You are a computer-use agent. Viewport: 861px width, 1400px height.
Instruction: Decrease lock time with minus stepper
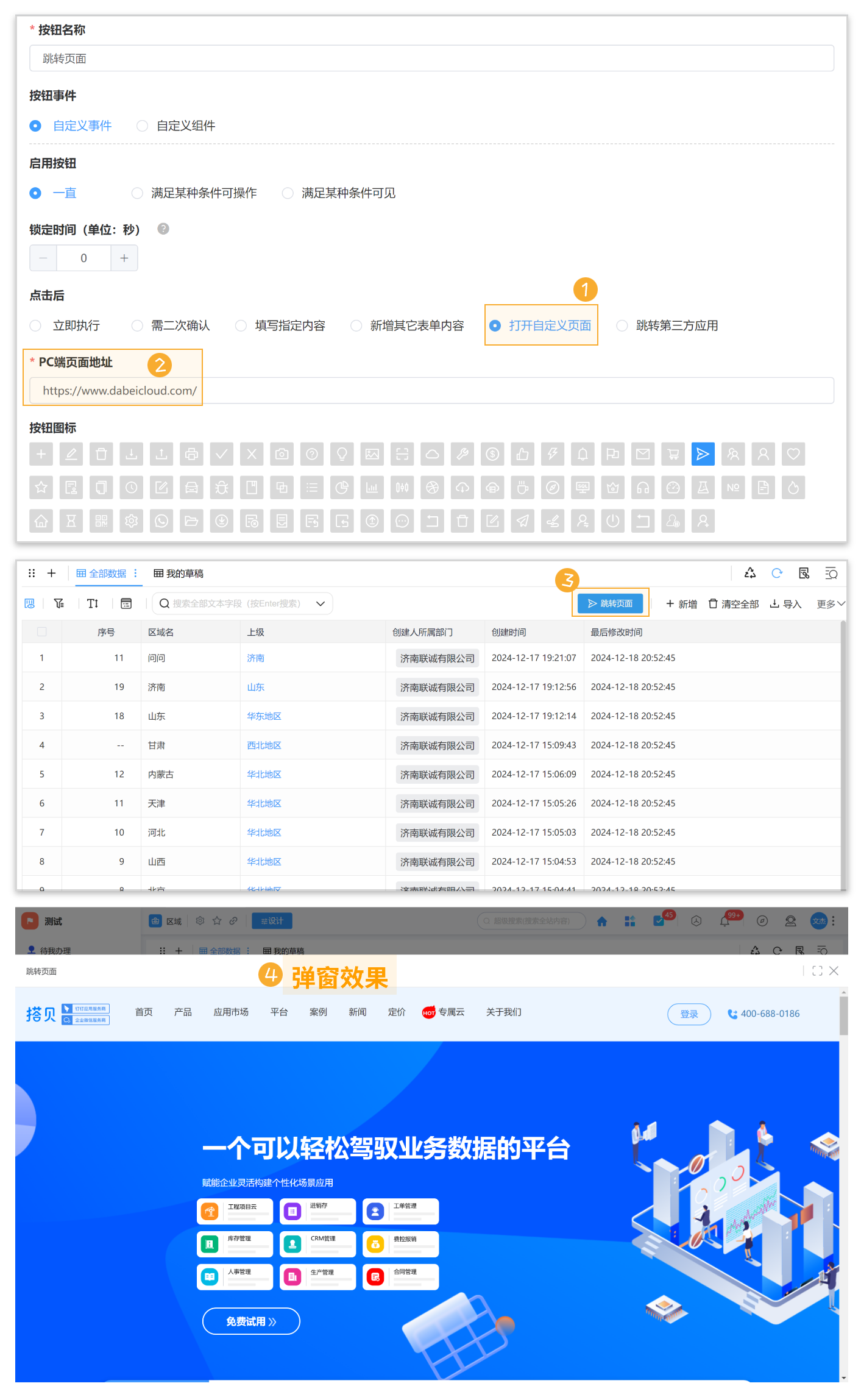click(x=43, y=258)
